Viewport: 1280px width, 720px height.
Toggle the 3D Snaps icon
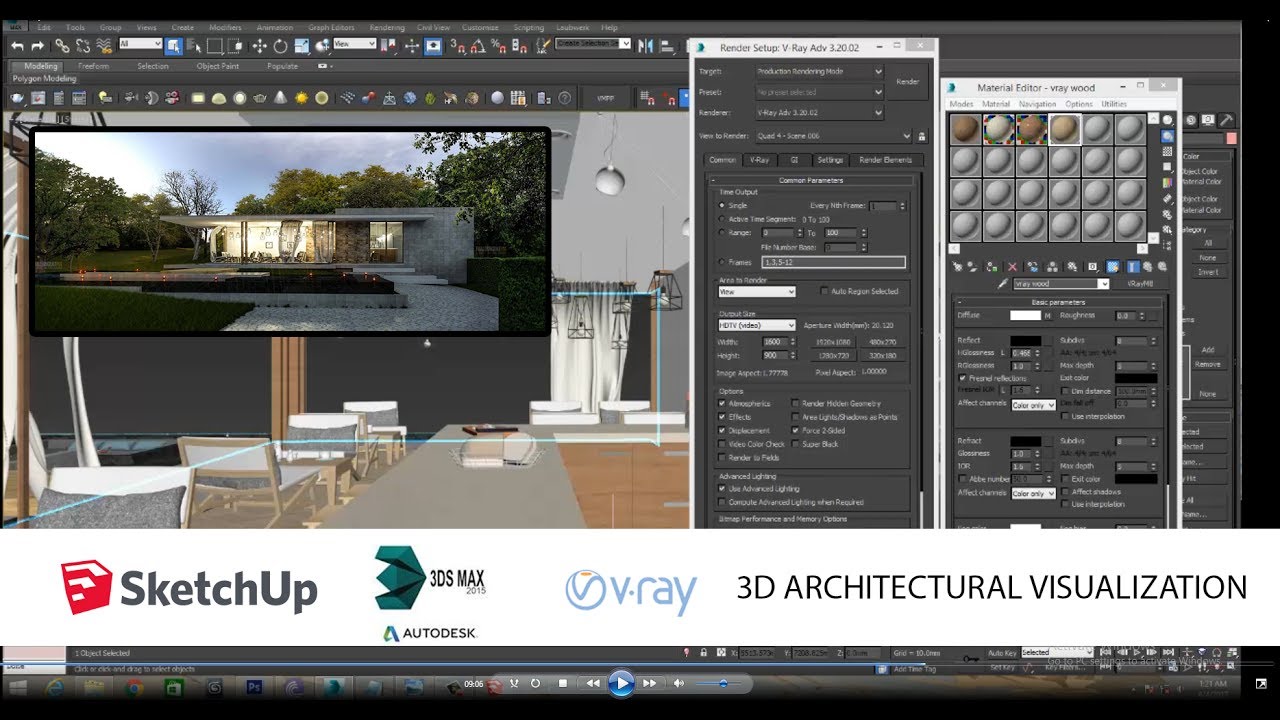point(457,45)
